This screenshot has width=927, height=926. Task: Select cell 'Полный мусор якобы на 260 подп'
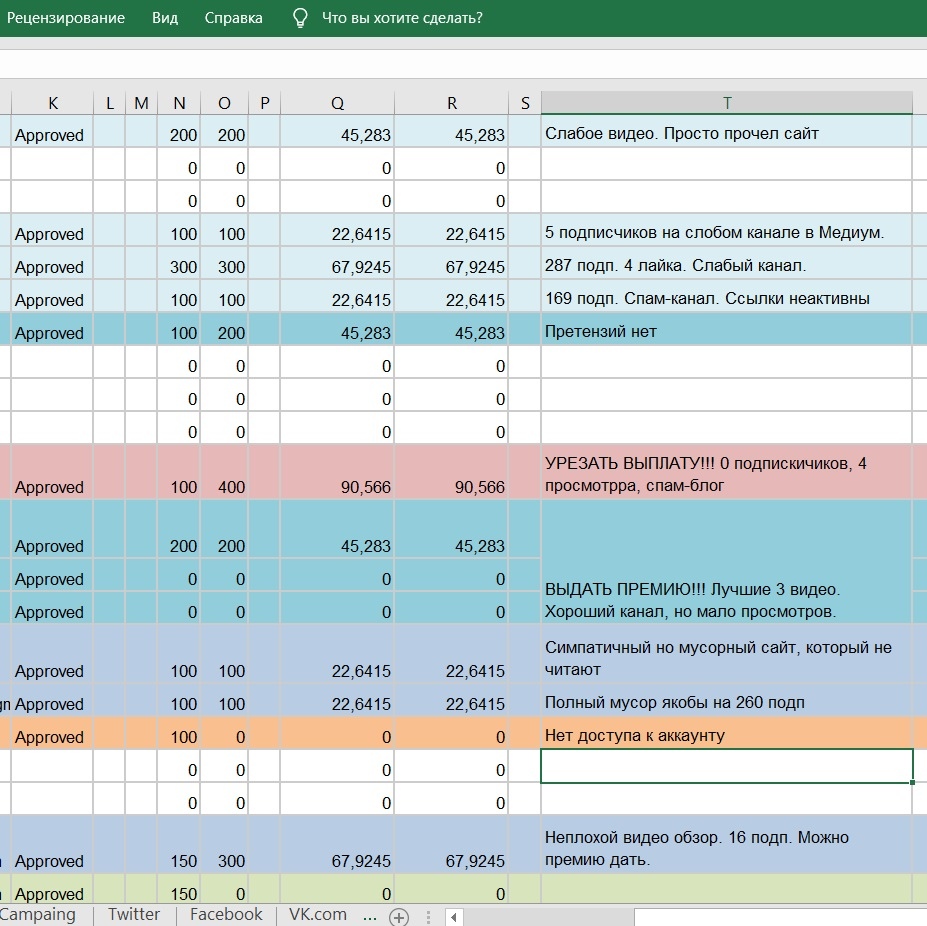(727, 701)
